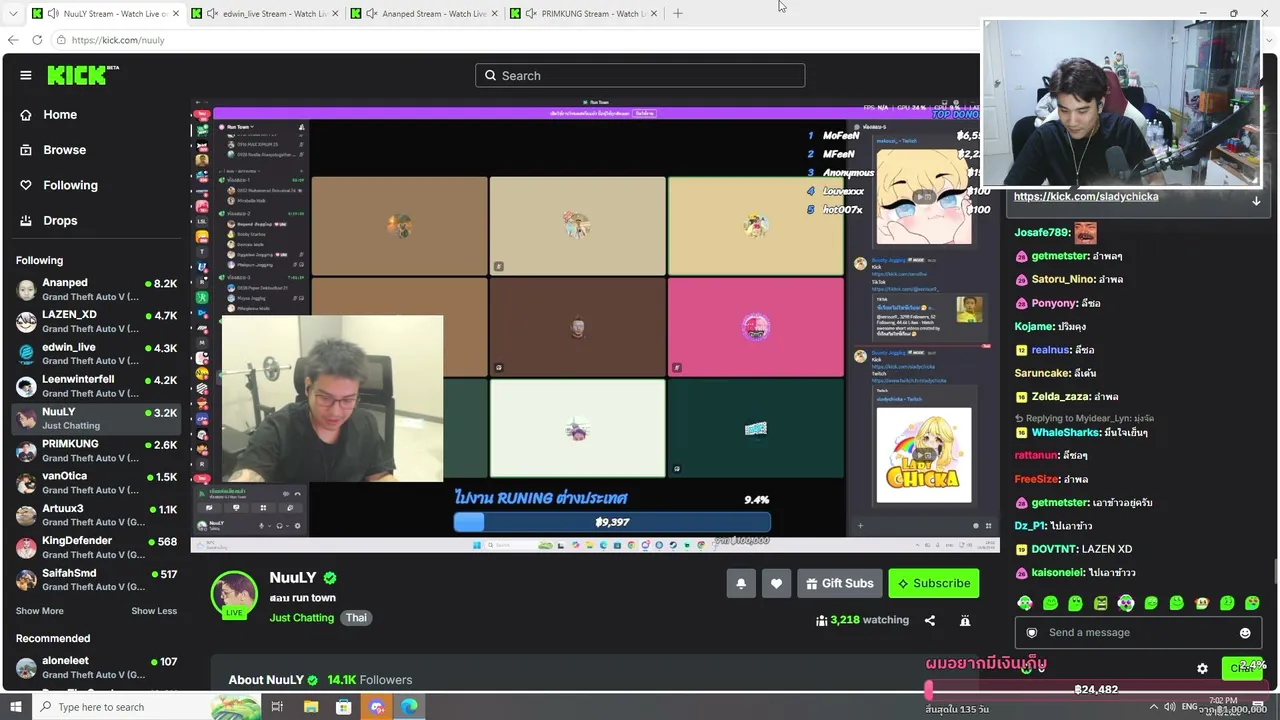The width and height of the screenshot is (1280, 720).
Task: Open Microsoft Store from the taskbar
Action: [344, 707]
